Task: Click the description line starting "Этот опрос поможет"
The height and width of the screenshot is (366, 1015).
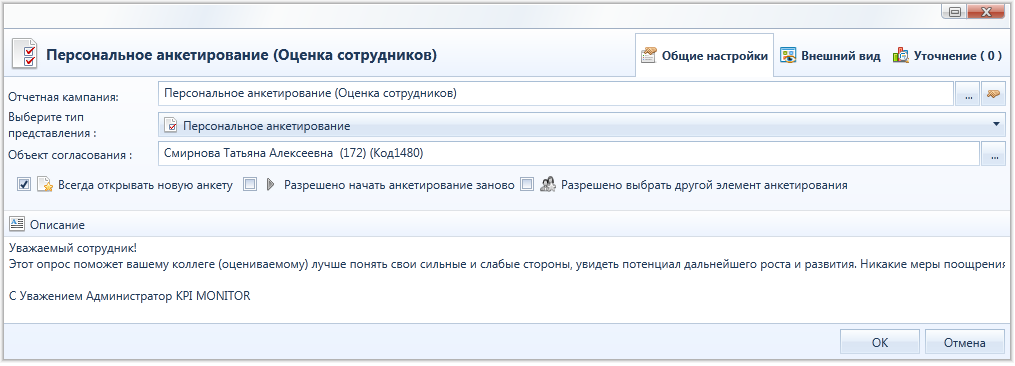Action: (507, 264)
